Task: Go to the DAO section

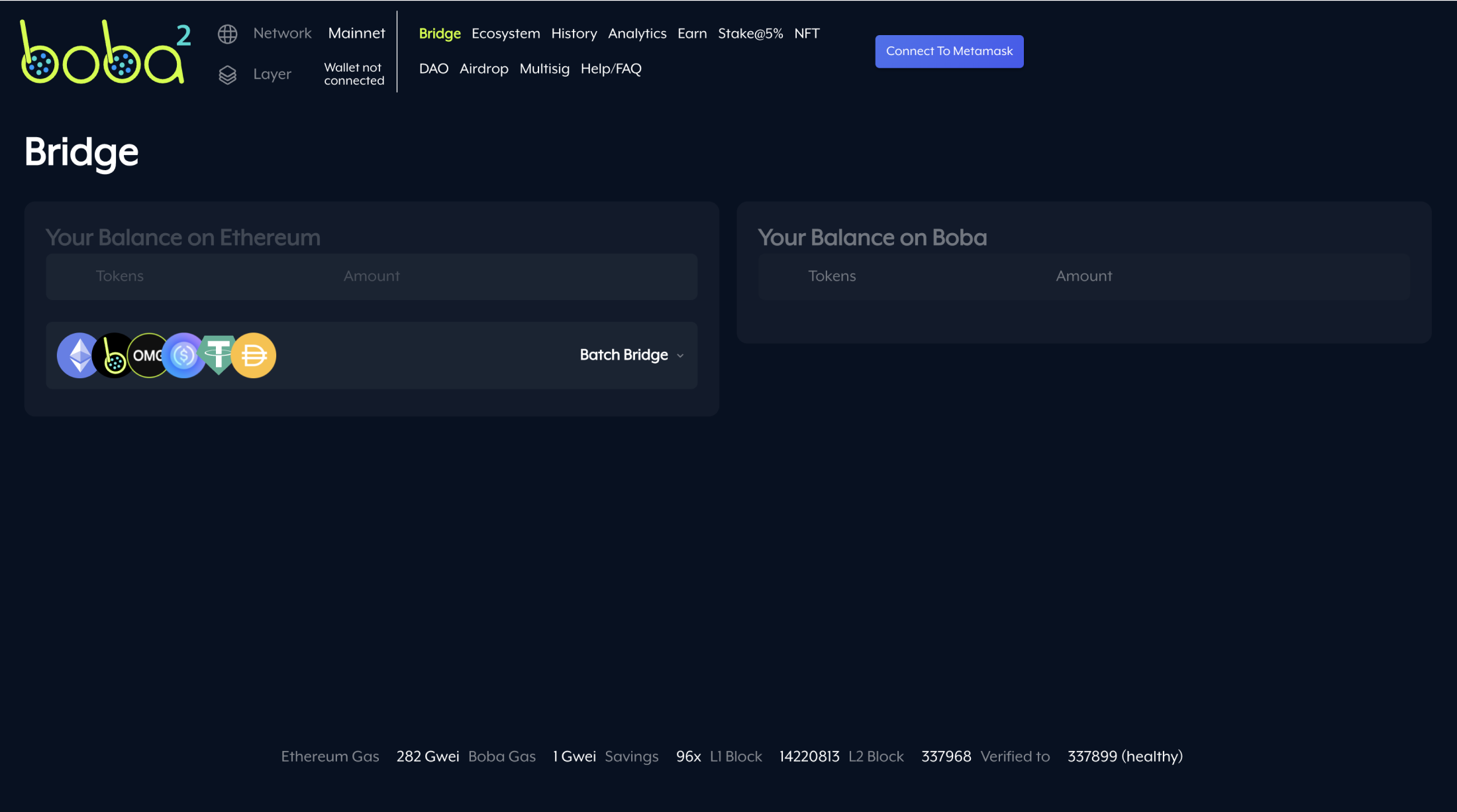Action: pyautogui.click(x=434, y=68)
